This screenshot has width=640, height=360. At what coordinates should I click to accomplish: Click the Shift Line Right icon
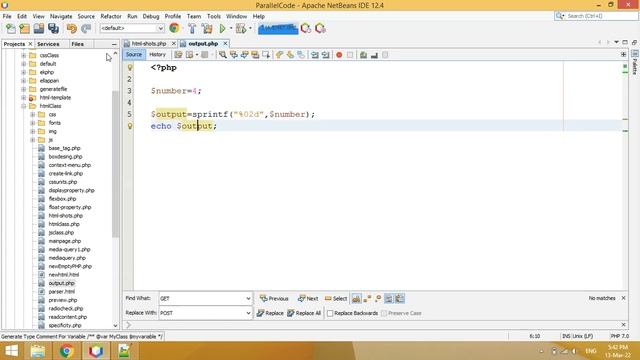tap(325, 55)
